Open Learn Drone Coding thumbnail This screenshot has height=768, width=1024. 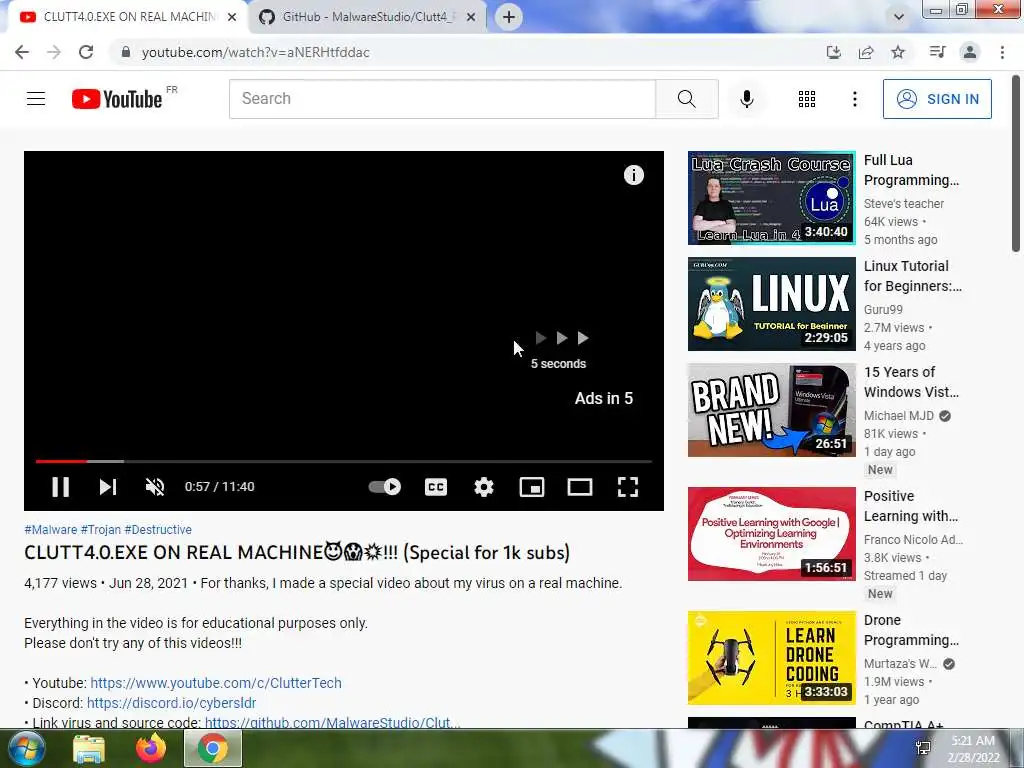click(771, 658)
